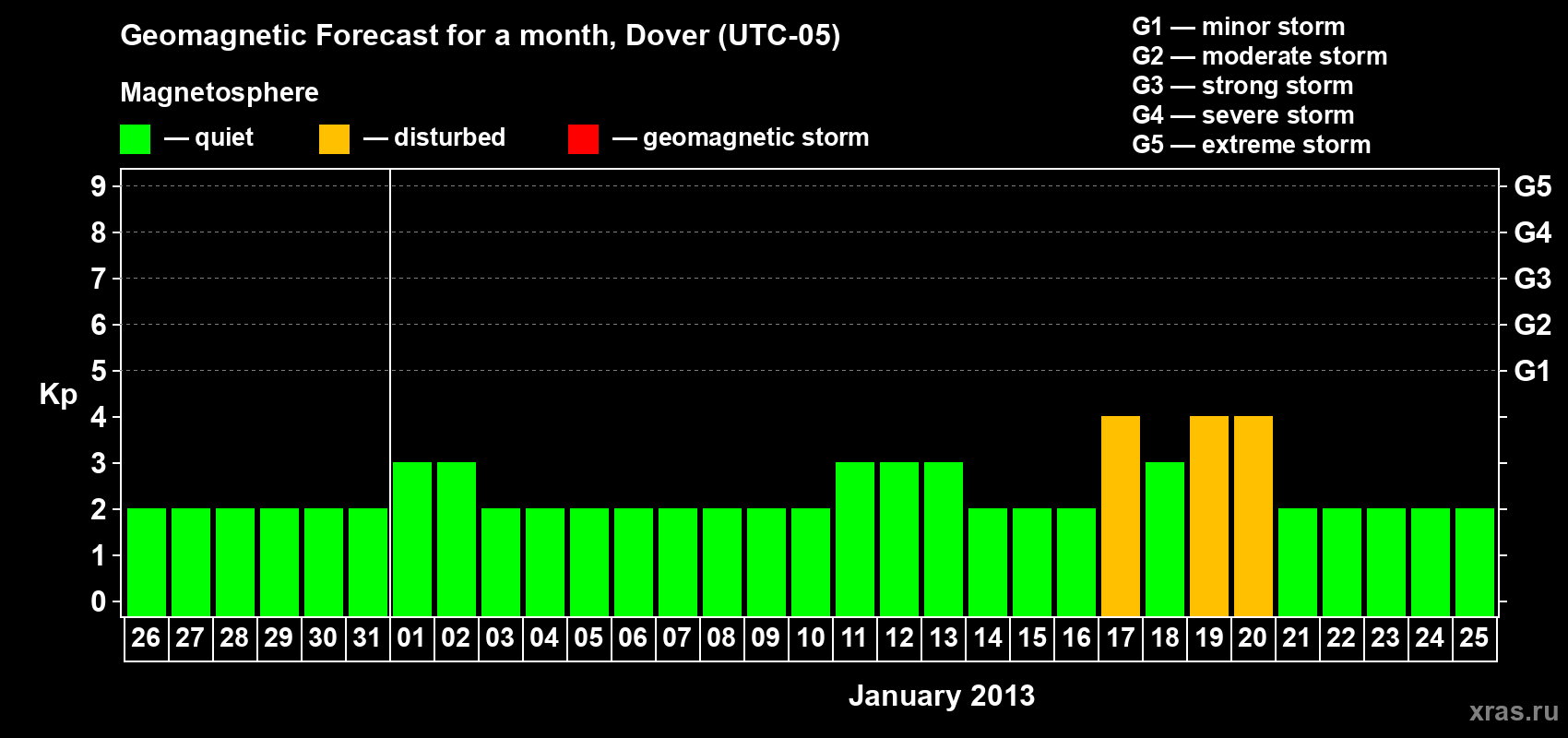
Task: Click date label 27 on the axis
Action: coord(190,637)
